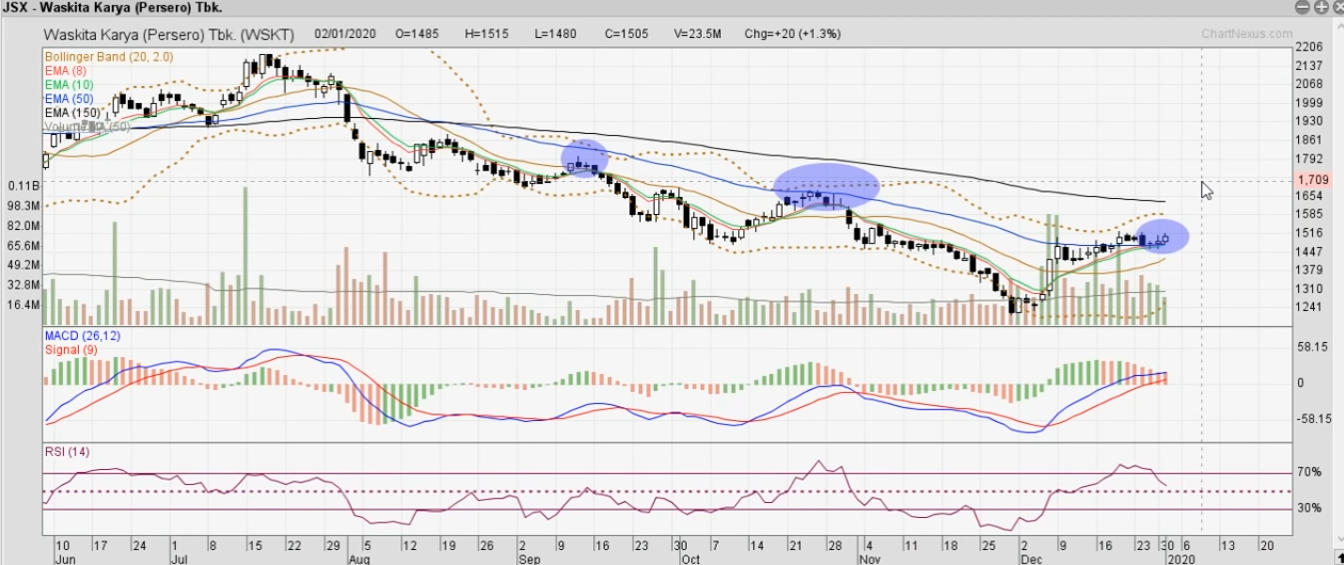This screenshot has width=1344, height=565.
Task: Click the minus icon in the chart header
Action: coord(1301,7)
